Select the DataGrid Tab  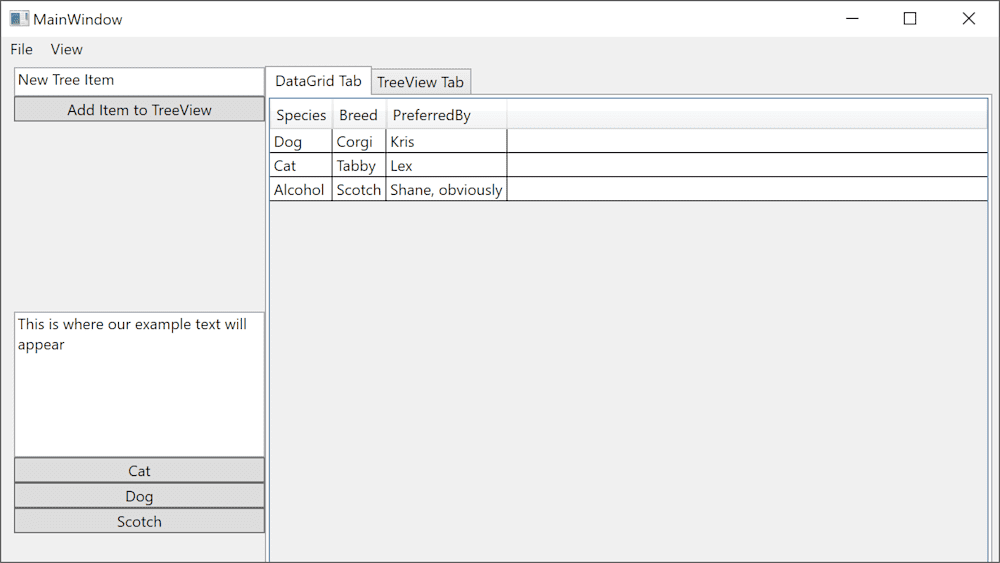(318, 81)
